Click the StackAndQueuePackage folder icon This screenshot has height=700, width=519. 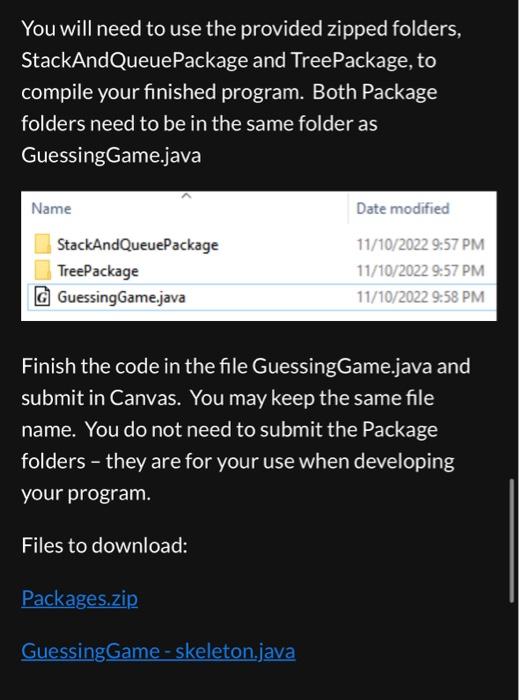[x=42, y=244]
